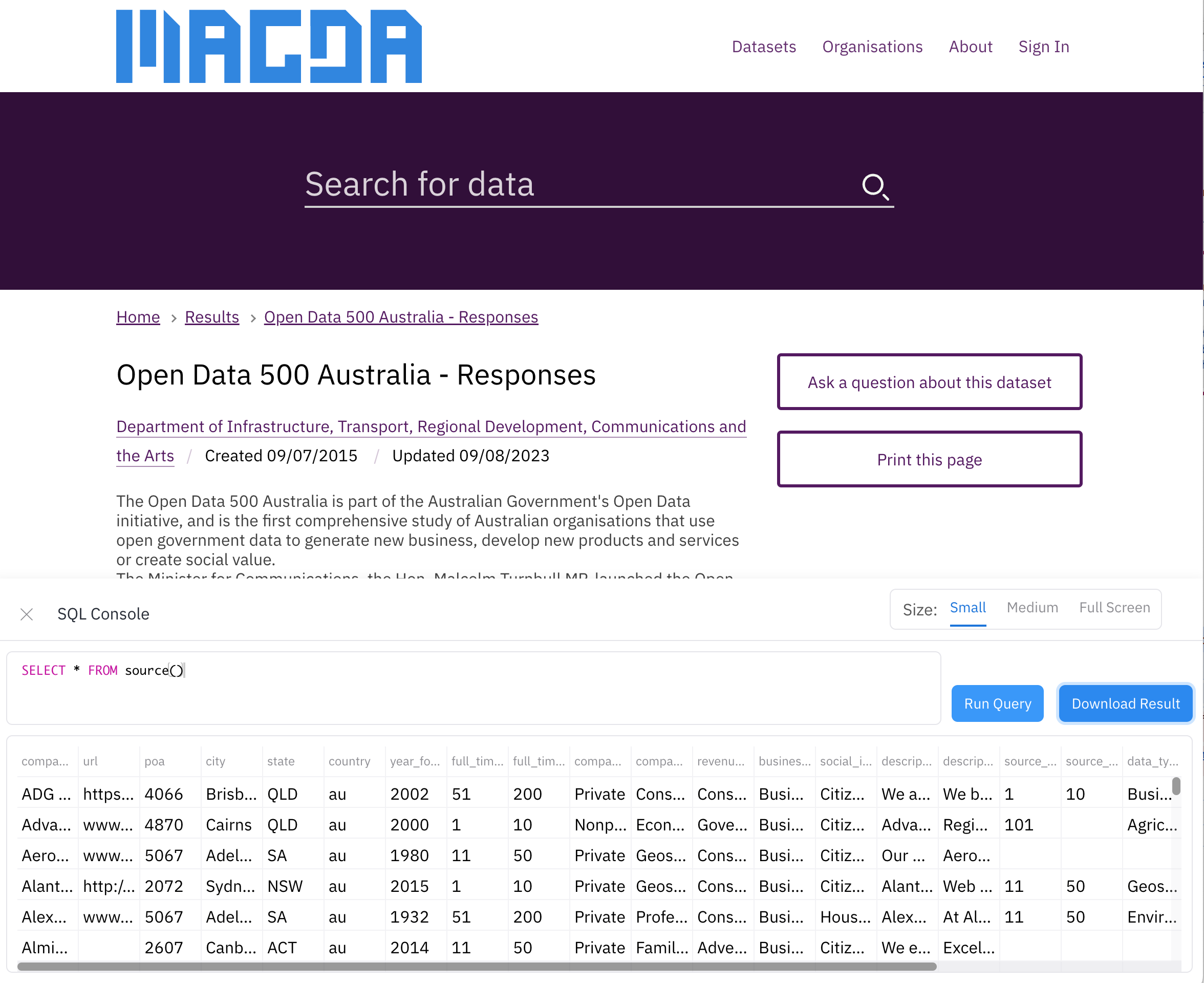
Task: Select Medium console size
Action: [1032, 608]
